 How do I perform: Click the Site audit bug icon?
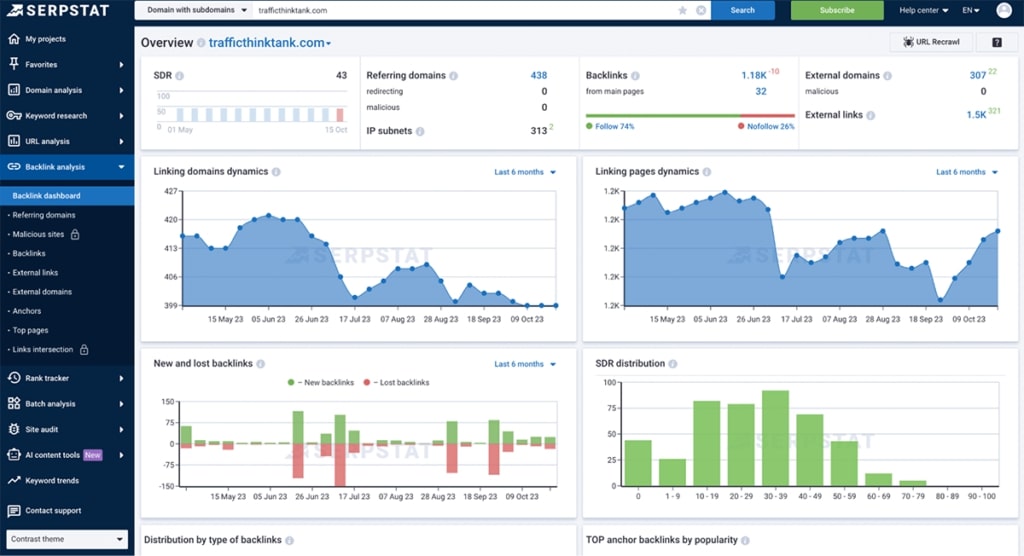(x=14, y=429)
